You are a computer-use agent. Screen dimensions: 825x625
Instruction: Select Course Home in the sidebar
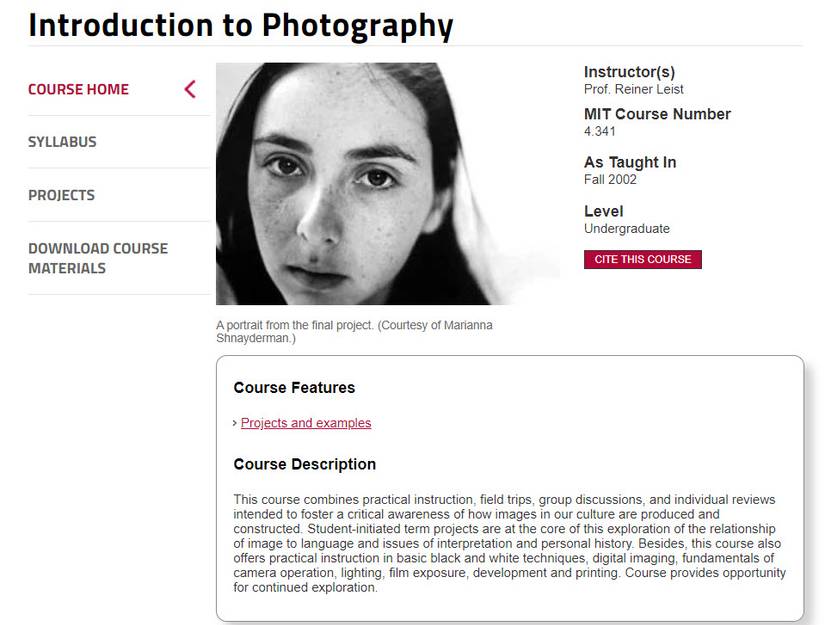click(x=78, y=88)
